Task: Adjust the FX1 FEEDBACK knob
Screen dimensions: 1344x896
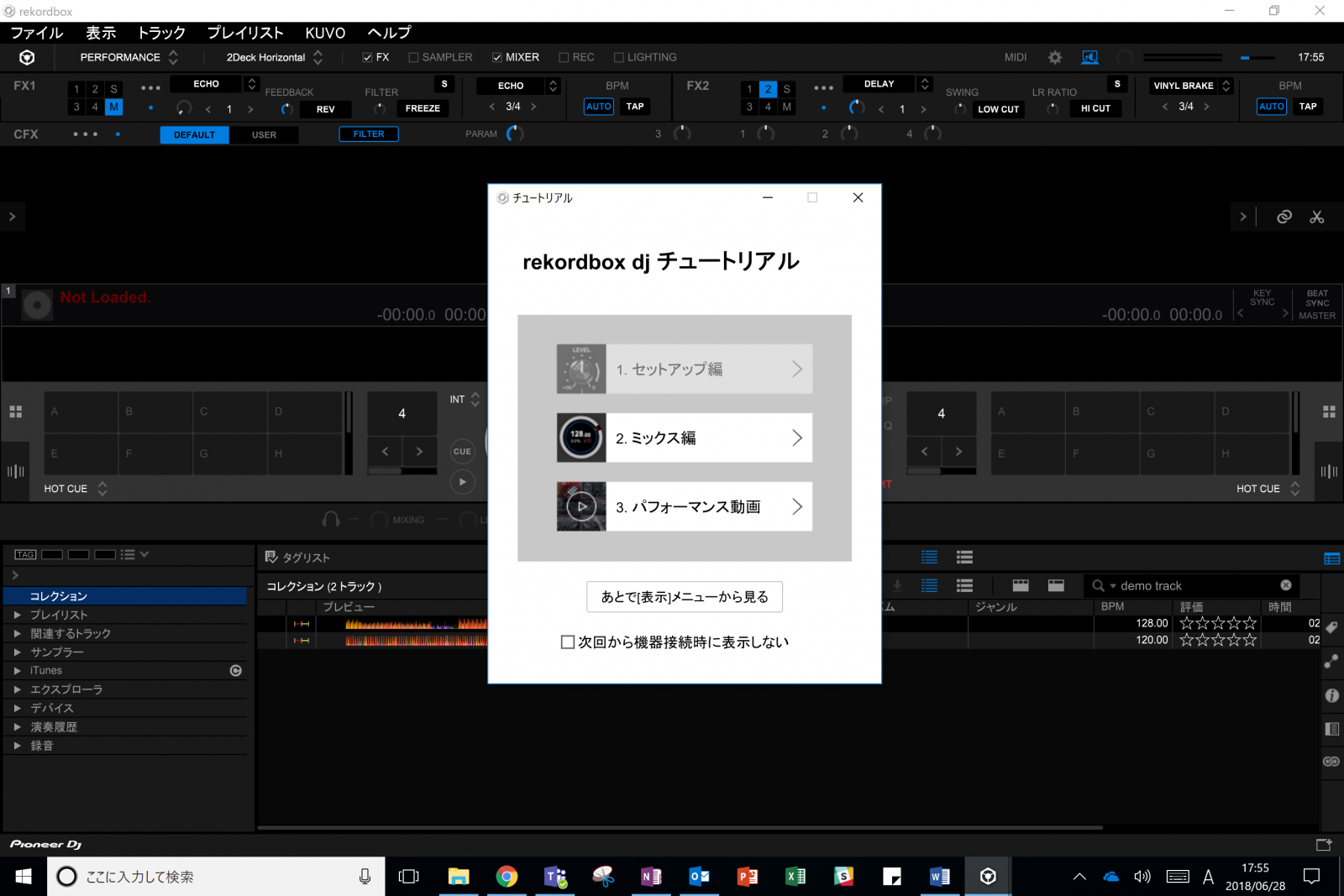Action: click(x=286, y=109)
